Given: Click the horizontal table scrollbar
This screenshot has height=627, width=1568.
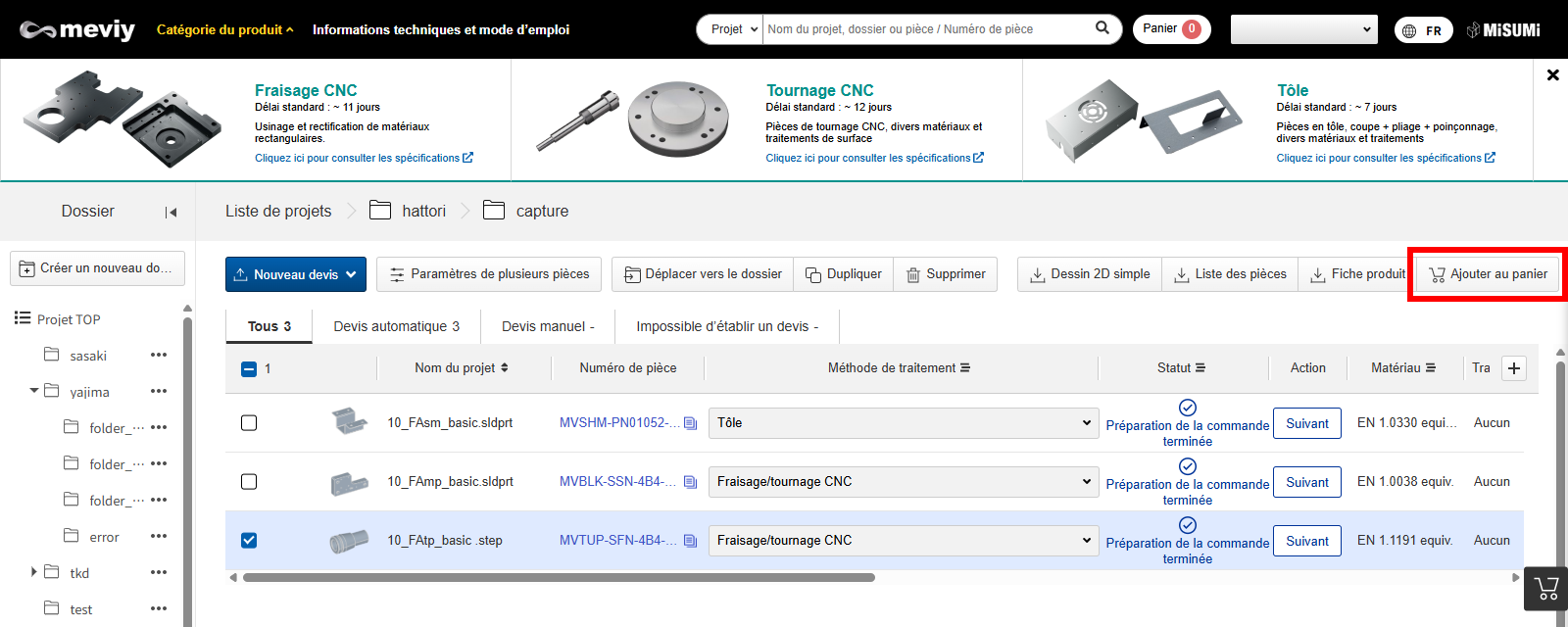Looking at the screenshot, I should (559, 578).
